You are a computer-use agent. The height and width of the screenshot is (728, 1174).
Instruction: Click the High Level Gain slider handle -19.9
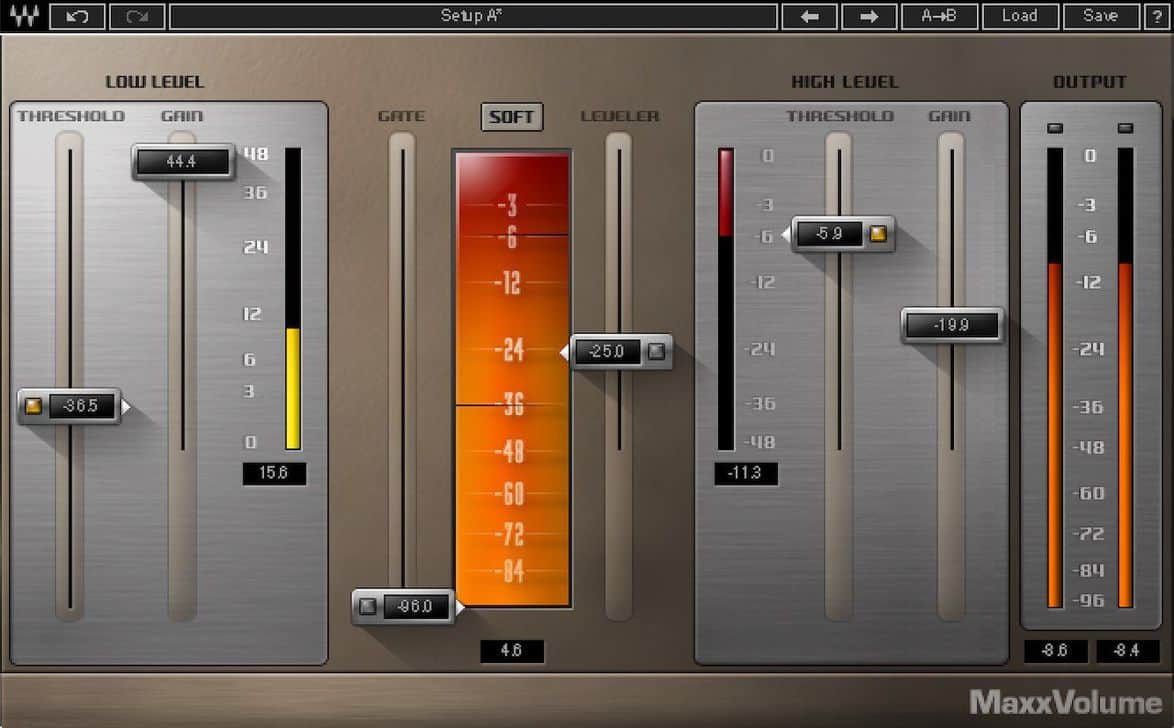pos(951,325)
